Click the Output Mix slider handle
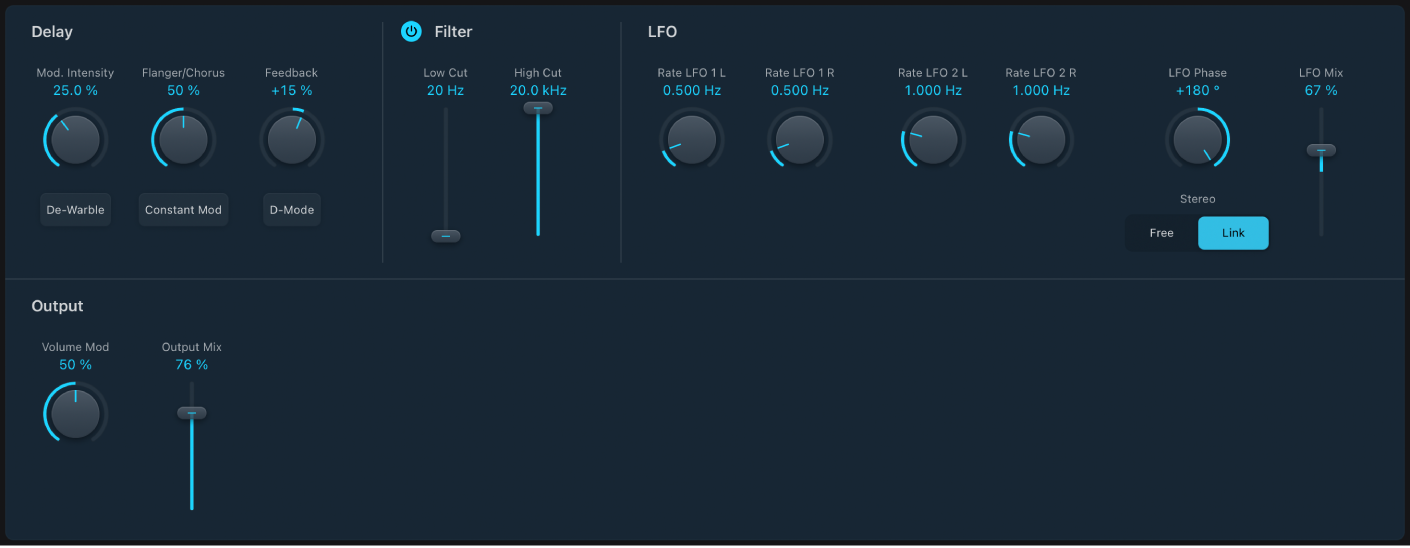This screenshot has height=548, width=1410. pyautogui.click(x=192, y=413)
